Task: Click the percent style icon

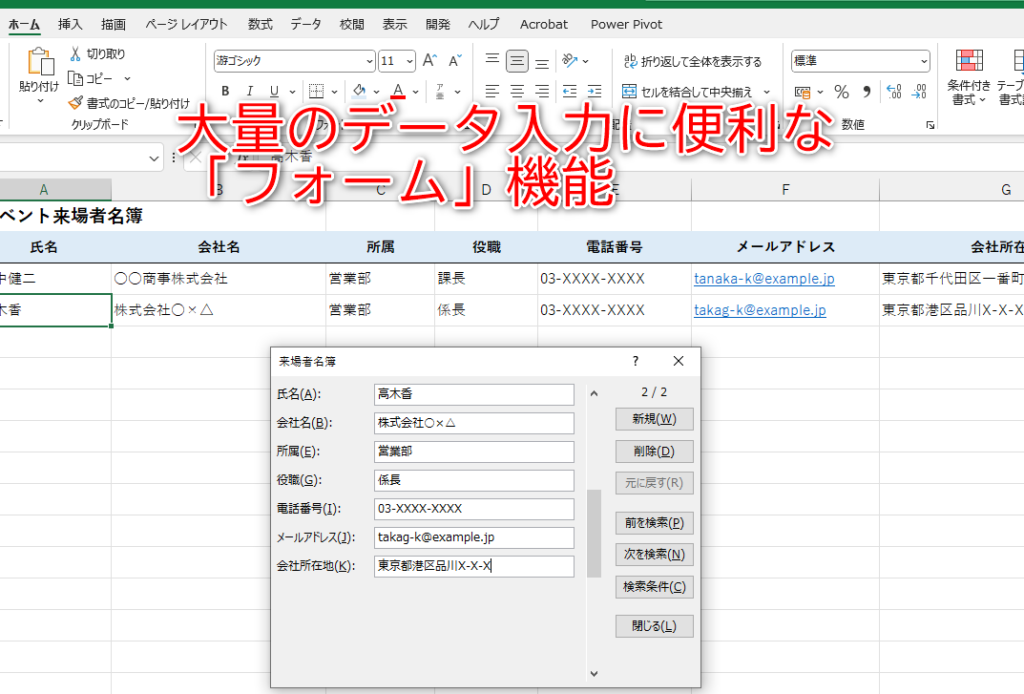Action: [842, 92]
